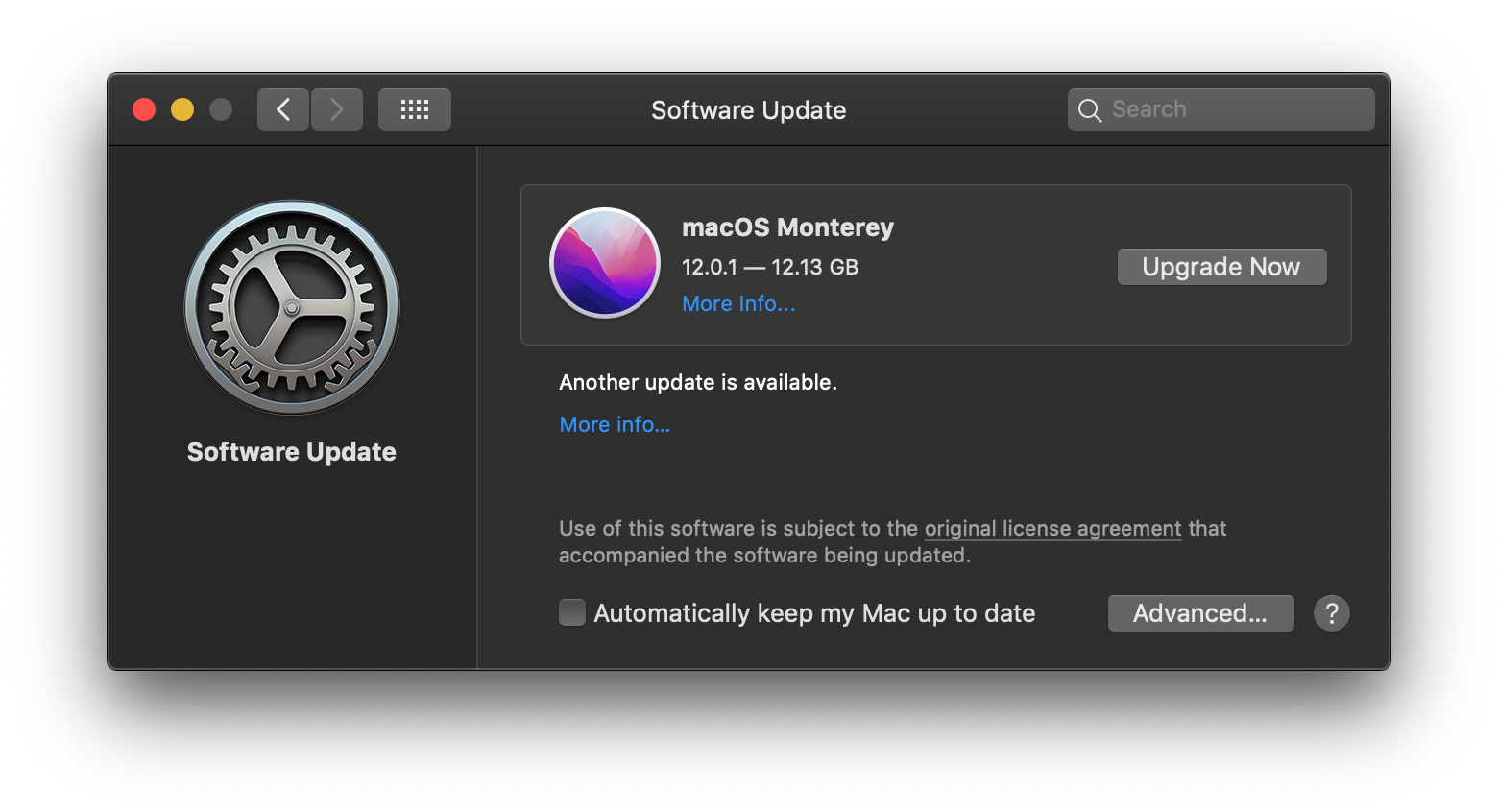This screenshot has width=1498, height=812.
Task: Enable Automatically keep my Mac up to date
Action: click(x=572, y=612)
